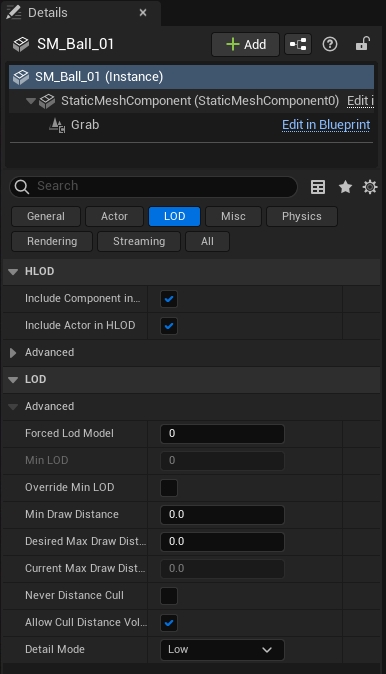The width and height of the screenshot is (386, 674).
Task: Open the help question mark icon
Action: click(330, 44)
